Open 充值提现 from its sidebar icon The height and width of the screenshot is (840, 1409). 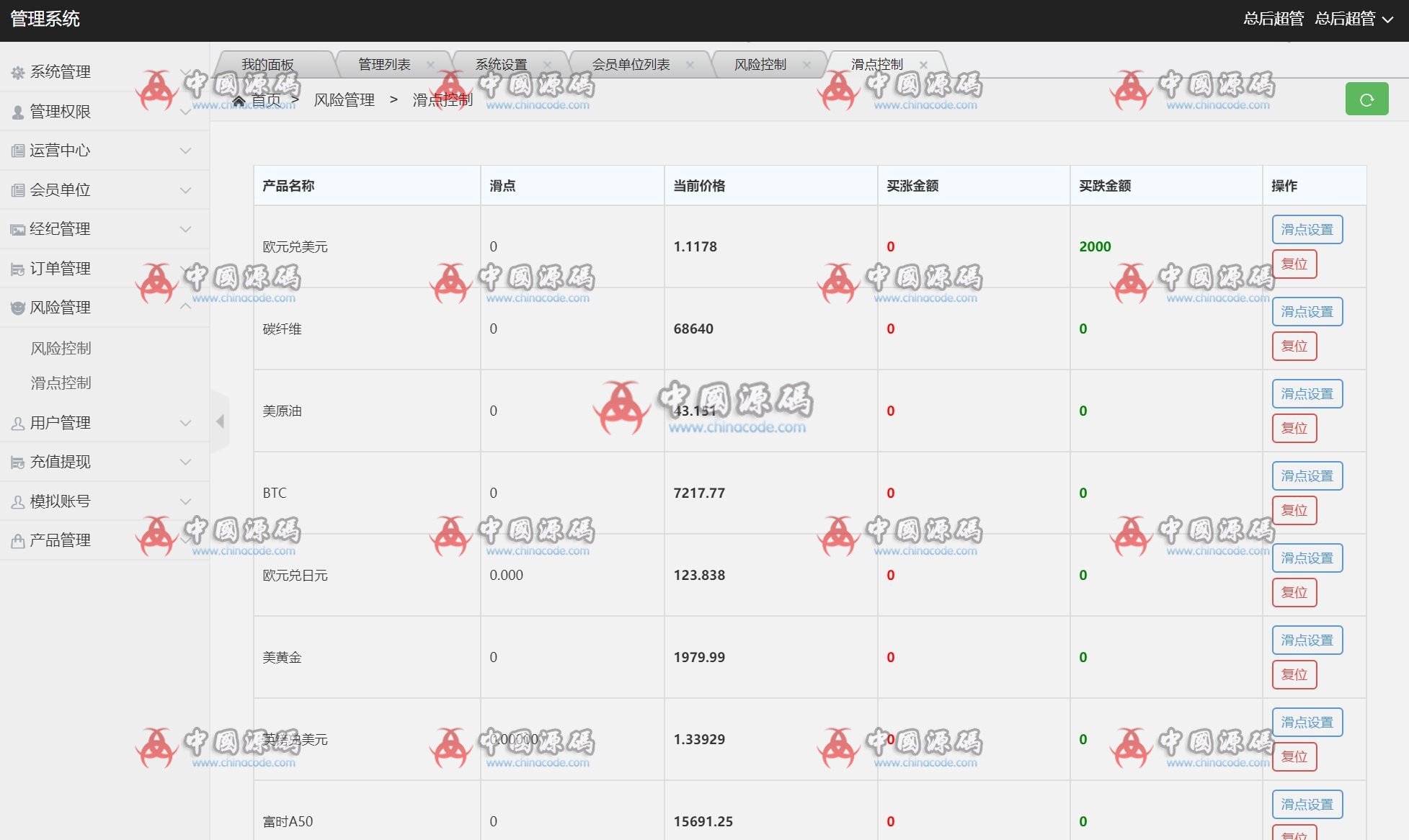click(16, 462)
